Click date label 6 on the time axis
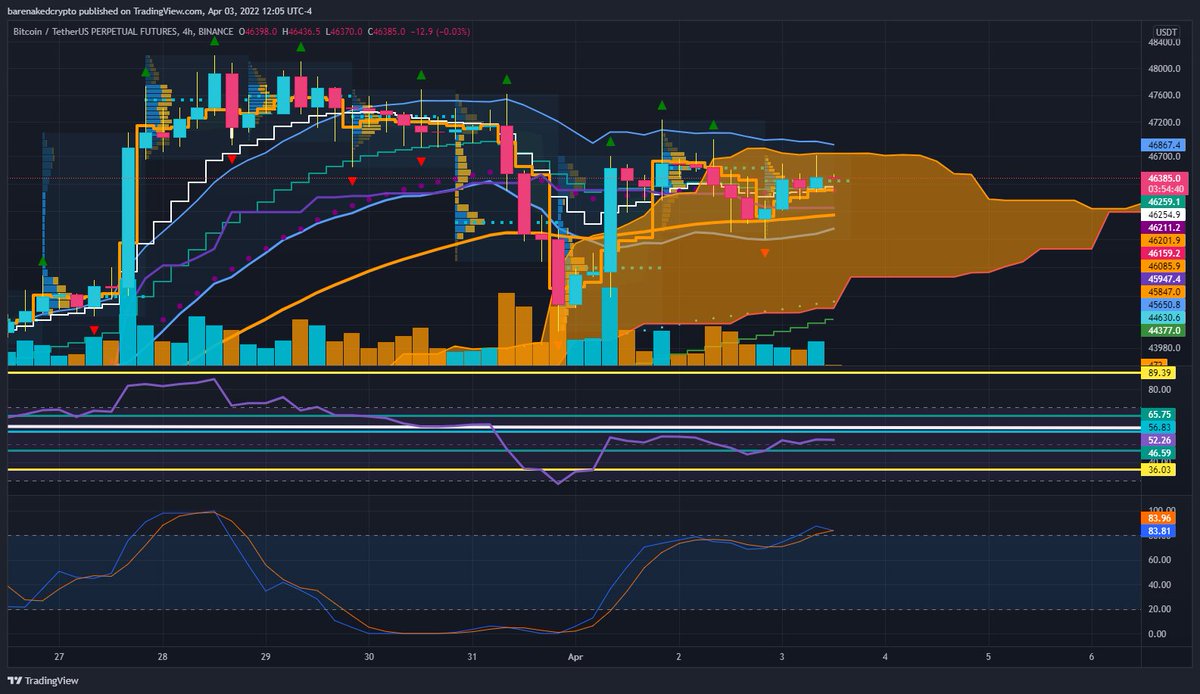 [x=1091, y=657]
